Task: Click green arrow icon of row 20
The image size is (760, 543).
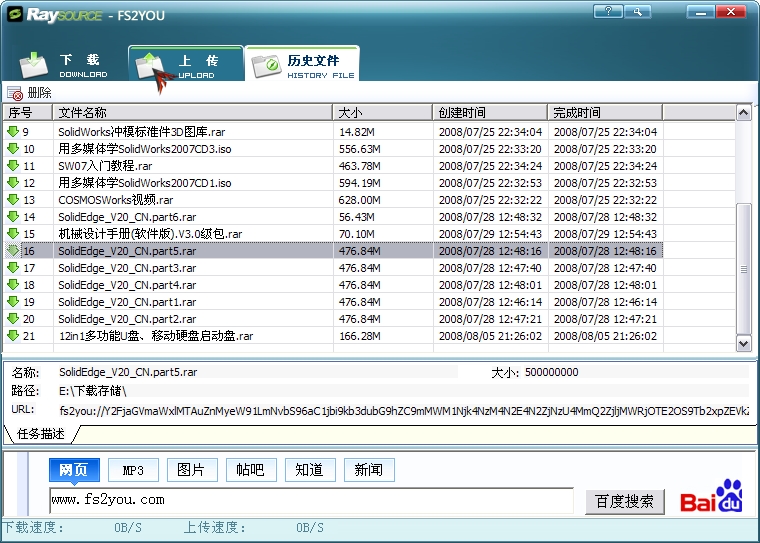Action: tap(13, 319)
